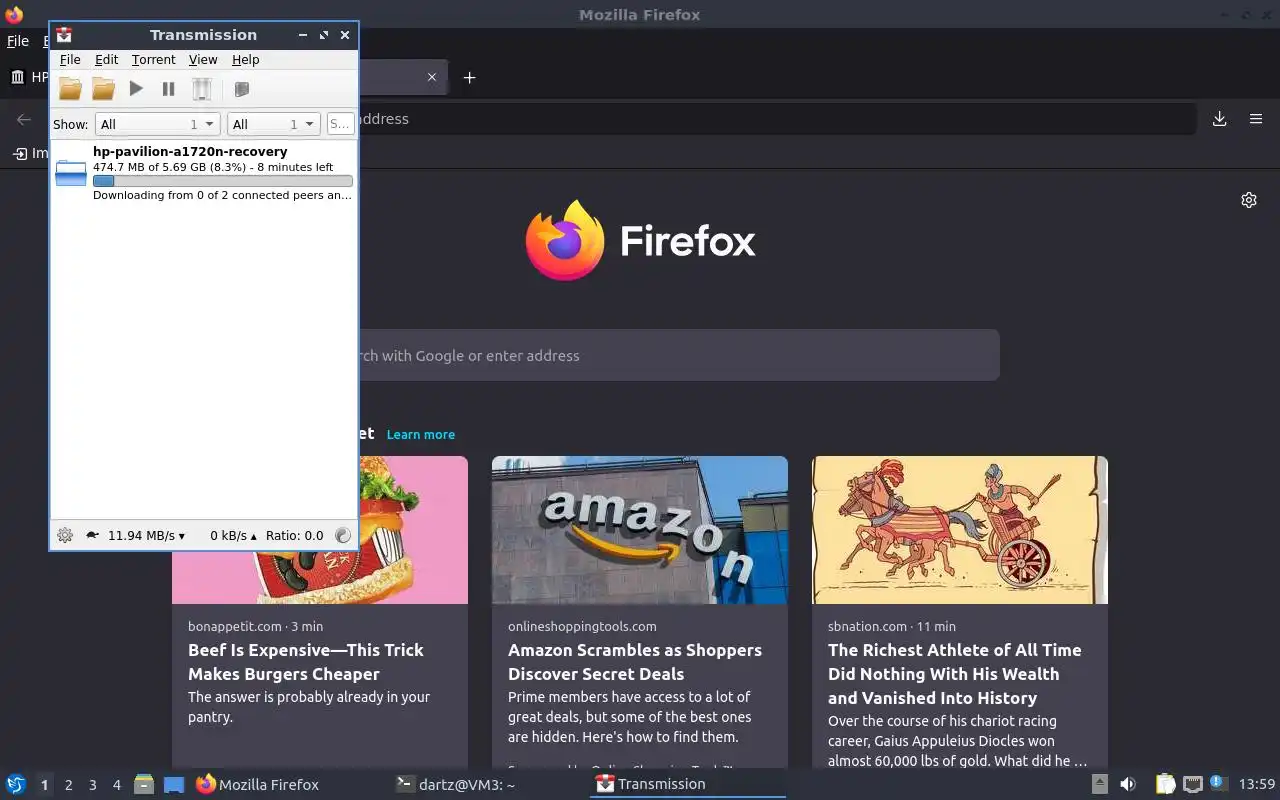Open the network connection tray icon

[1192, 784]
